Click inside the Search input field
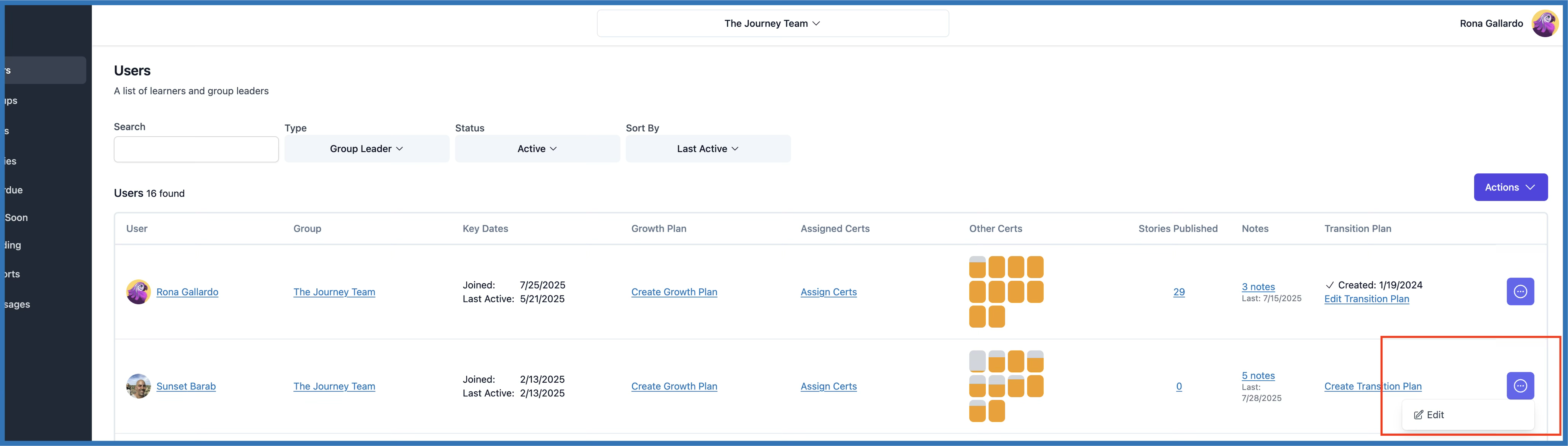The image size is (1568, 446). (x=196, y=149)
